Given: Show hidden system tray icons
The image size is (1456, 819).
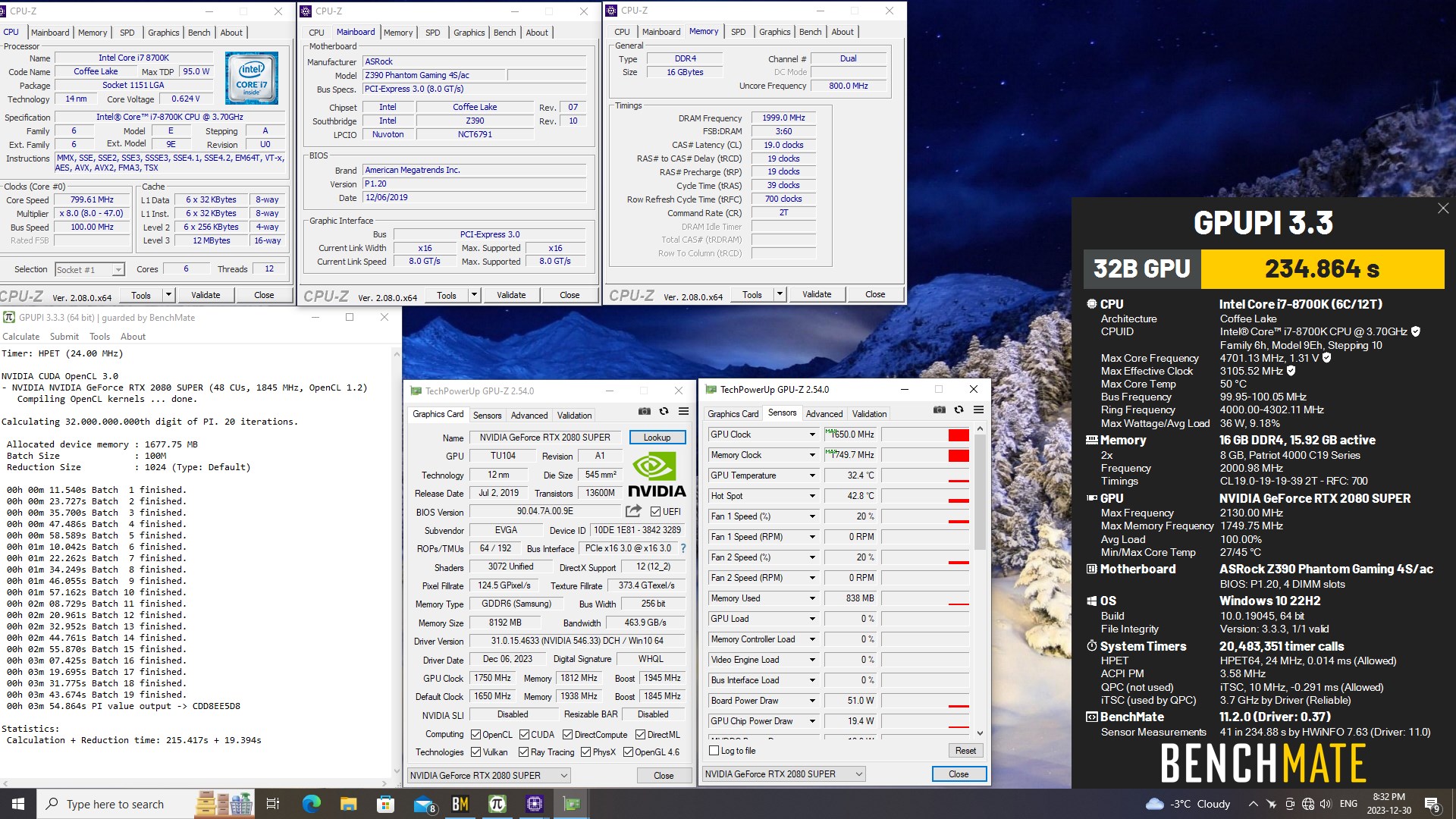Looking at the screenshot, I should point(1253,804).
